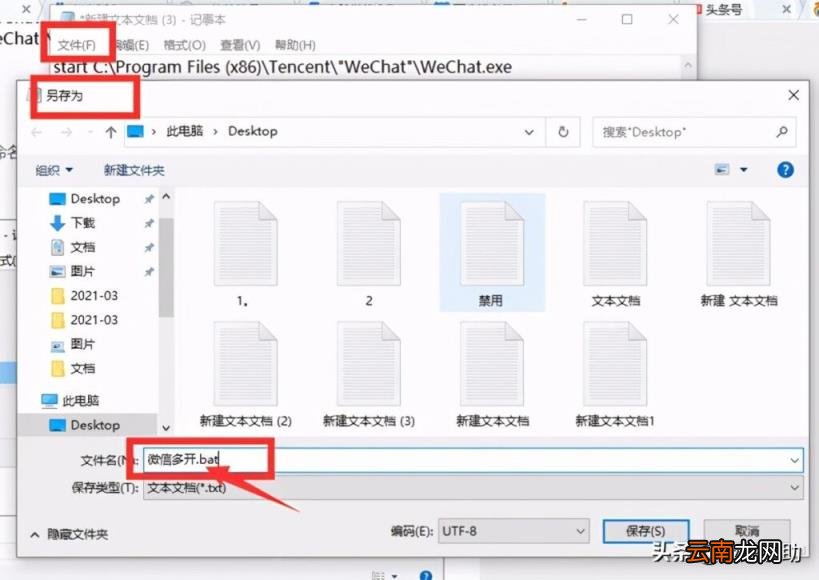
Task: Click the sidebar scroll down arrow
Action: click(x=166, y=428)
